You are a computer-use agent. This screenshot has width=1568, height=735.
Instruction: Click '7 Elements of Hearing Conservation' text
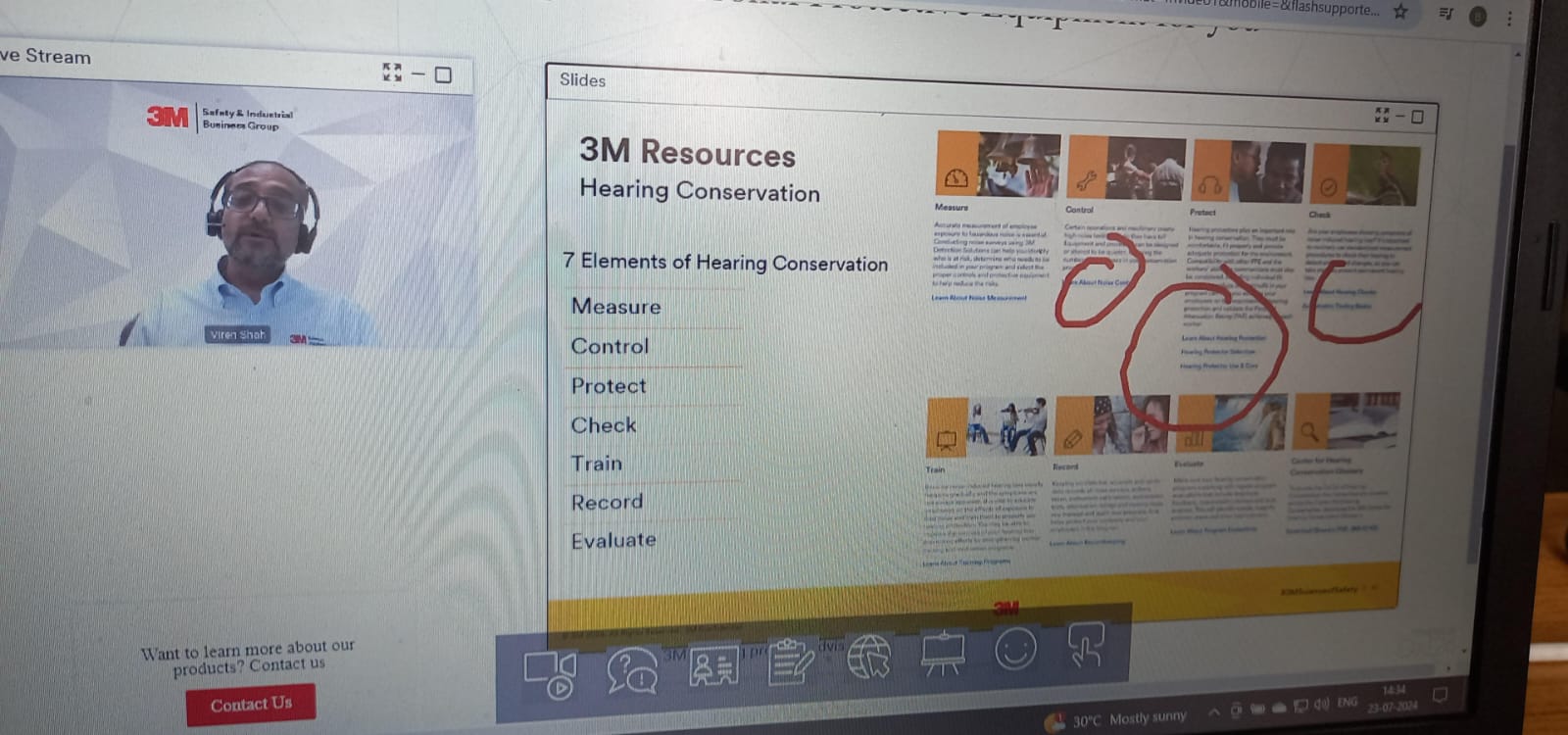click(x=725, y=262)
